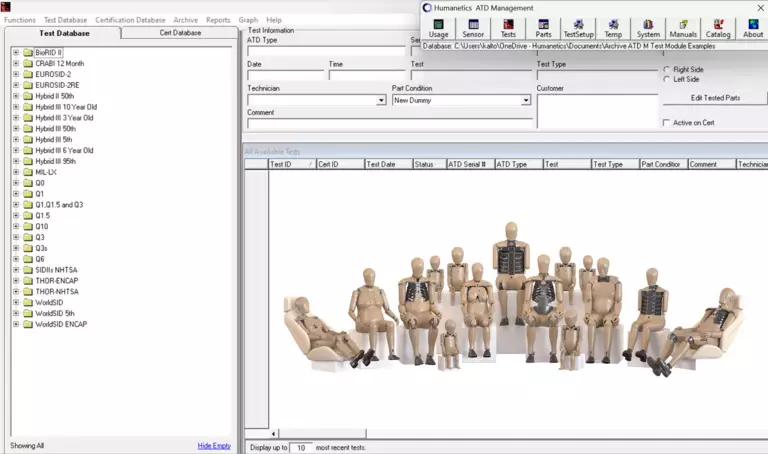Click the Display up to number field

click(x=301, y=448)
